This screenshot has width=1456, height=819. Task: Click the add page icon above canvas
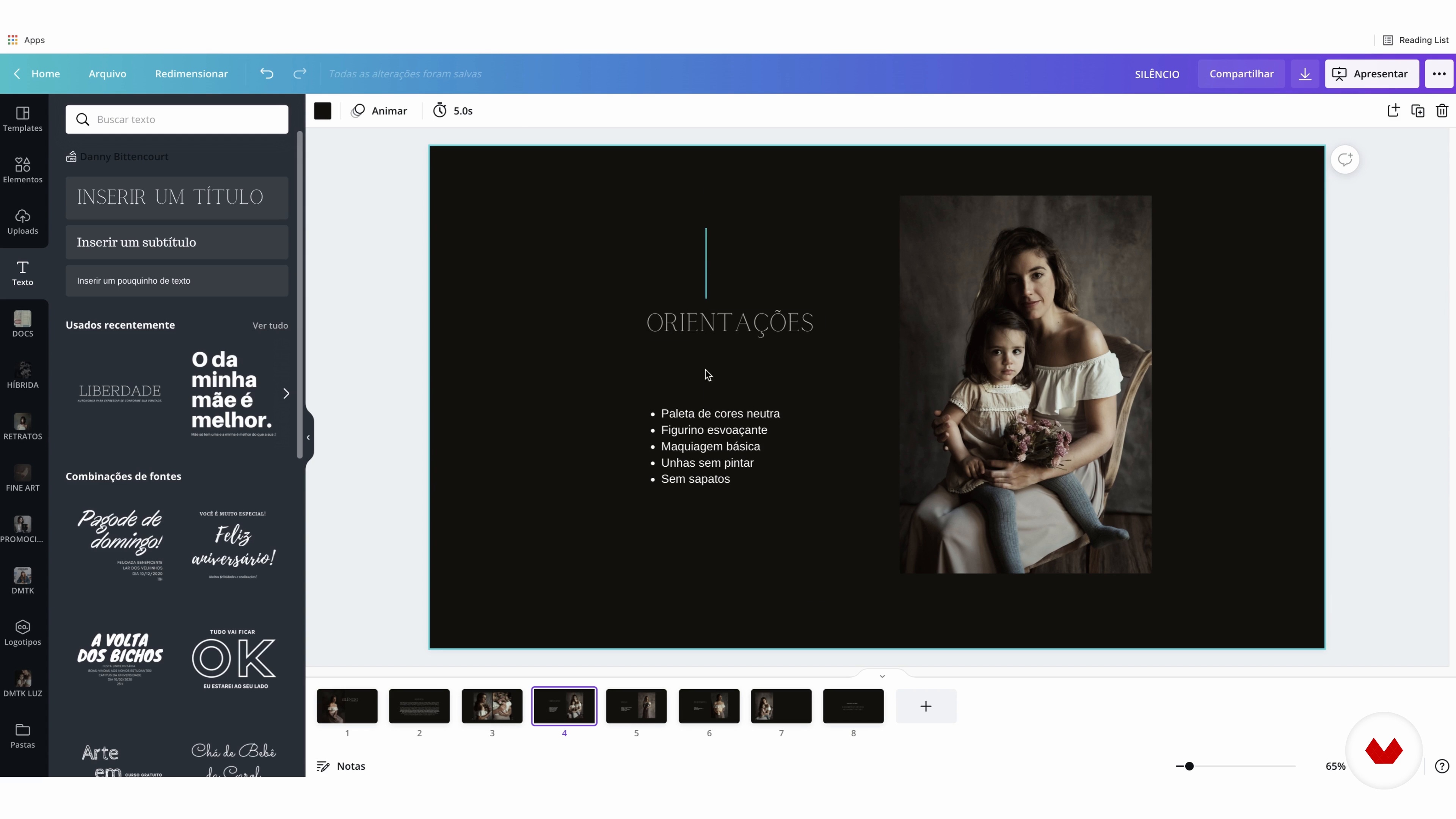(x=1393, y=111)
